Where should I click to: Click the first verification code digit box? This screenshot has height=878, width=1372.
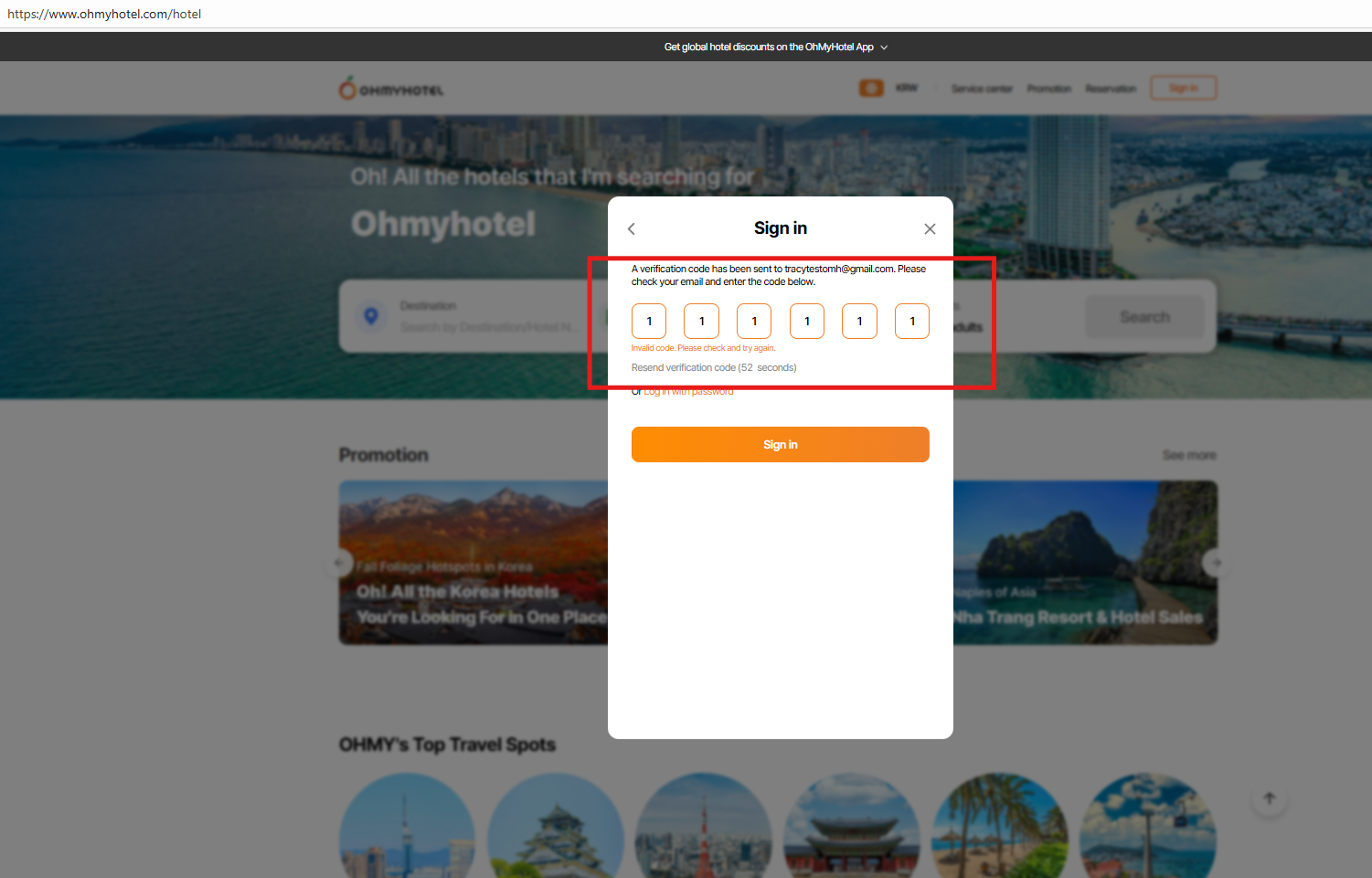click(649, 321)
